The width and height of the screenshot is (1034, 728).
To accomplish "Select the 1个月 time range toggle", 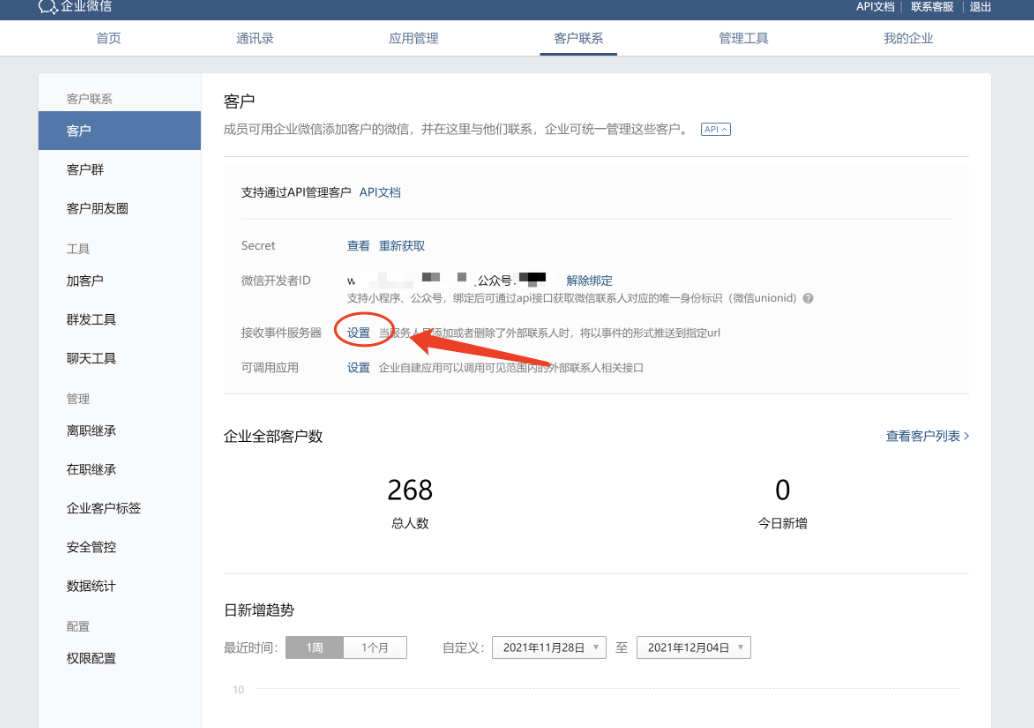I will point(375,648).
